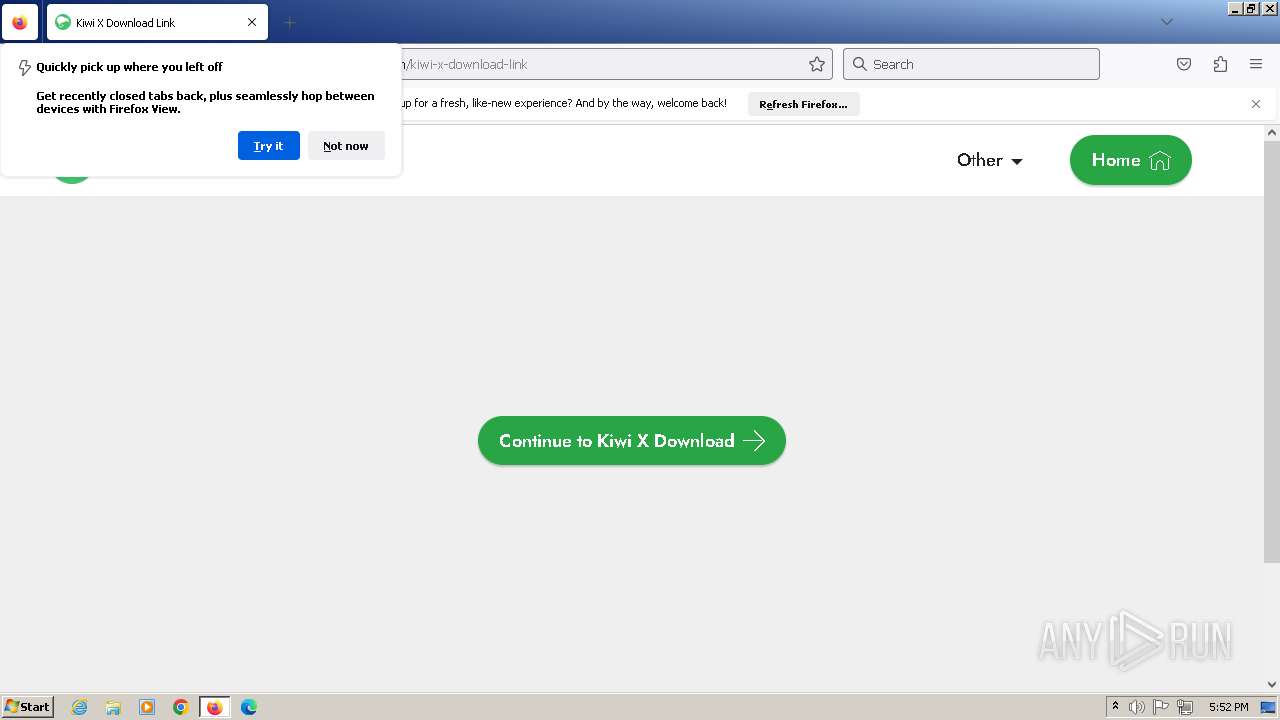The width and height of the screenshot is (1280, 720).
Task: Close the refresh notification bar
Action: click(1256, 104)
